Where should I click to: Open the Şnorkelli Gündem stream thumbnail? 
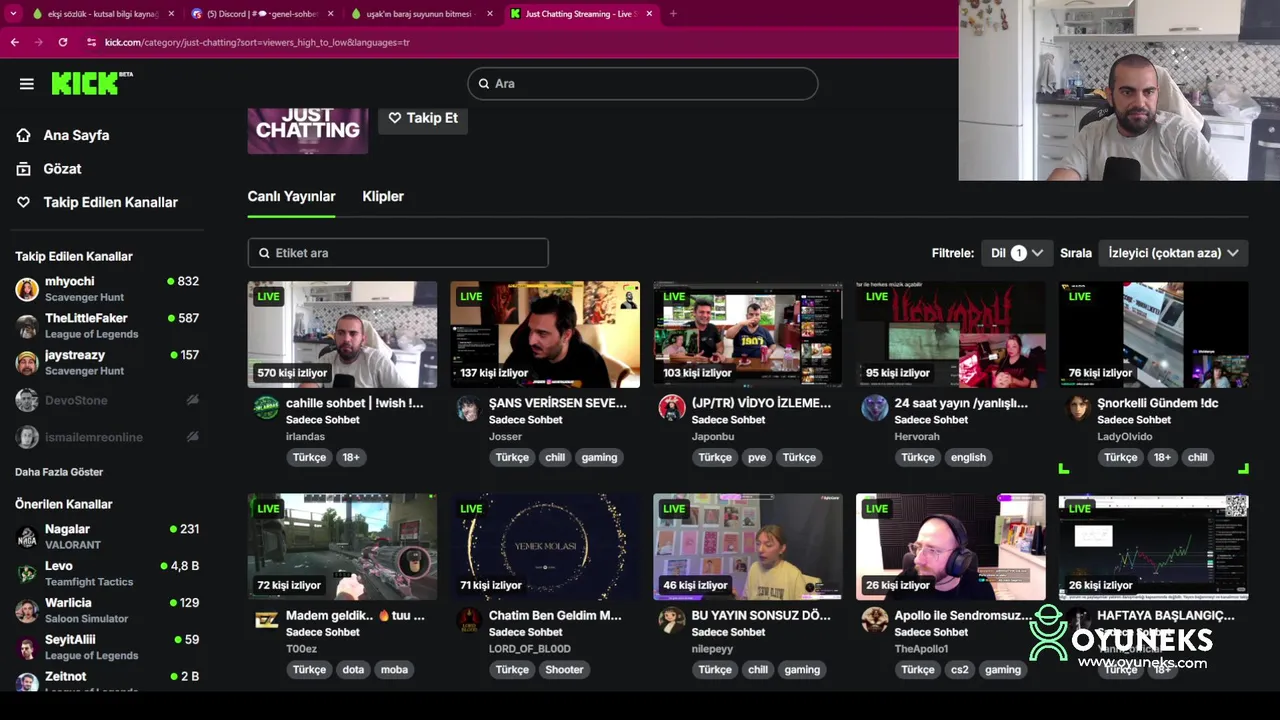[1153, 334]
